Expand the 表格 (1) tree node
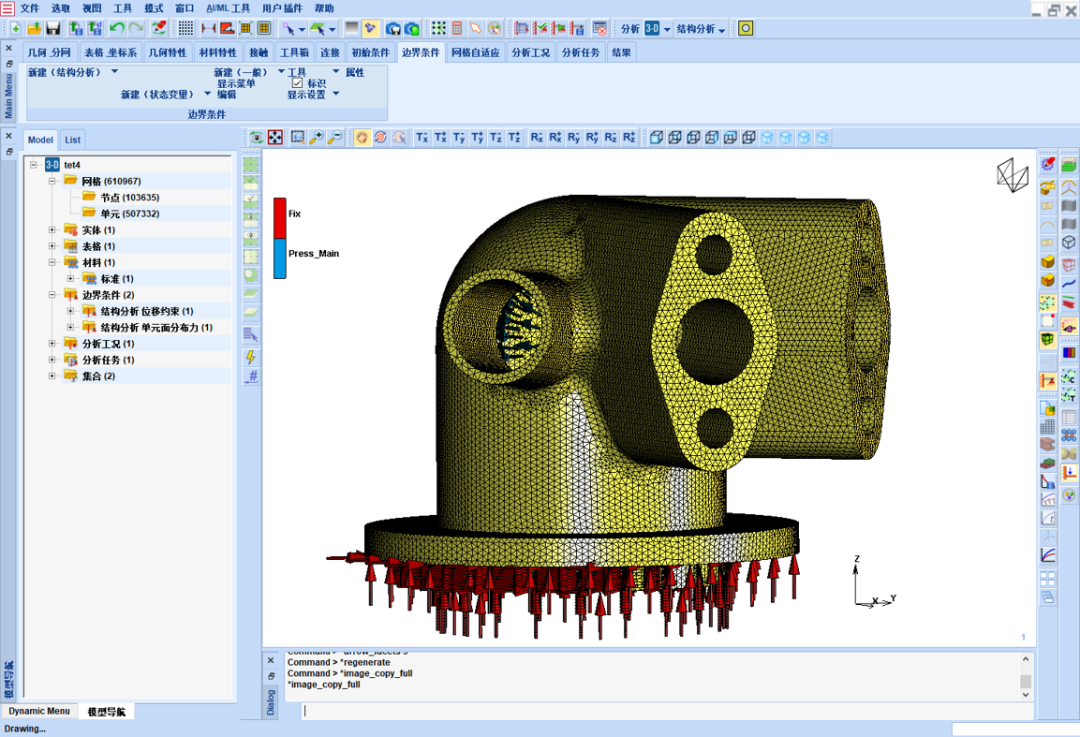The image size is (1080, 737). click(52, 246)
